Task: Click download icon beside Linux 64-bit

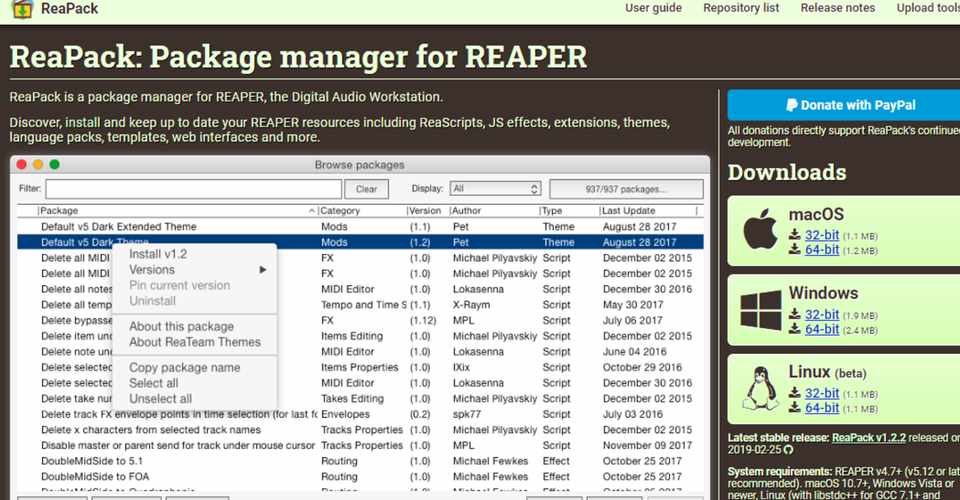Action: pos(795,408)
